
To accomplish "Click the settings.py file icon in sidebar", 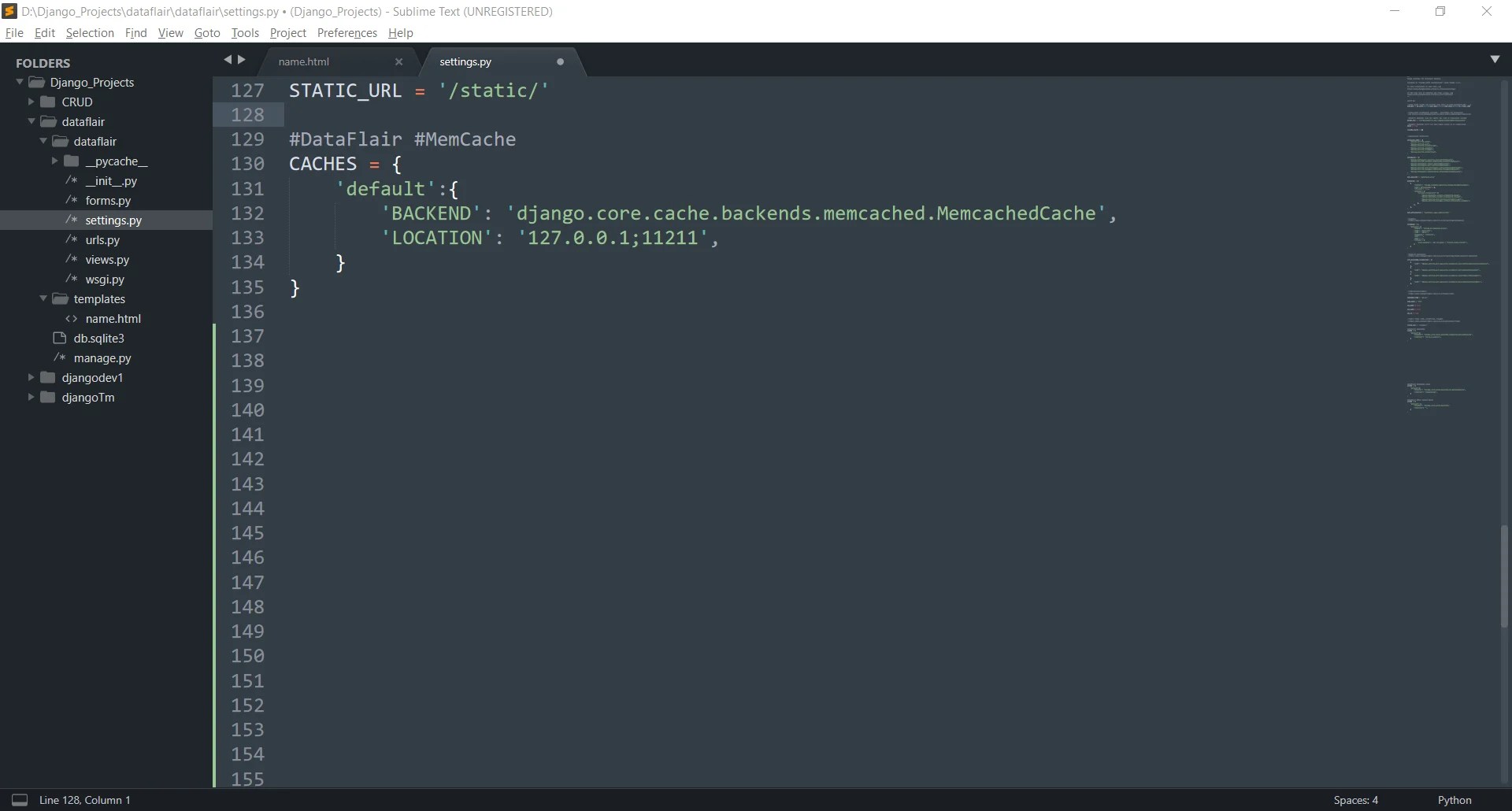I will pos(71,220).
